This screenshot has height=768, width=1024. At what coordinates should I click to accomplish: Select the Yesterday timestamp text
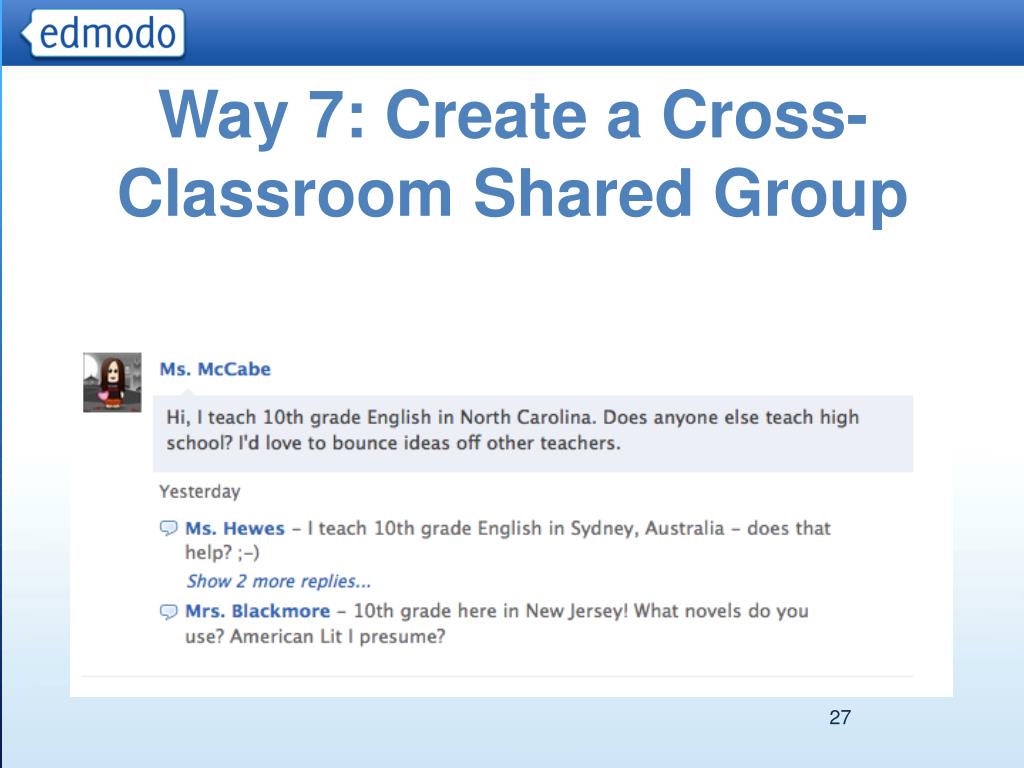click(200, 492)
